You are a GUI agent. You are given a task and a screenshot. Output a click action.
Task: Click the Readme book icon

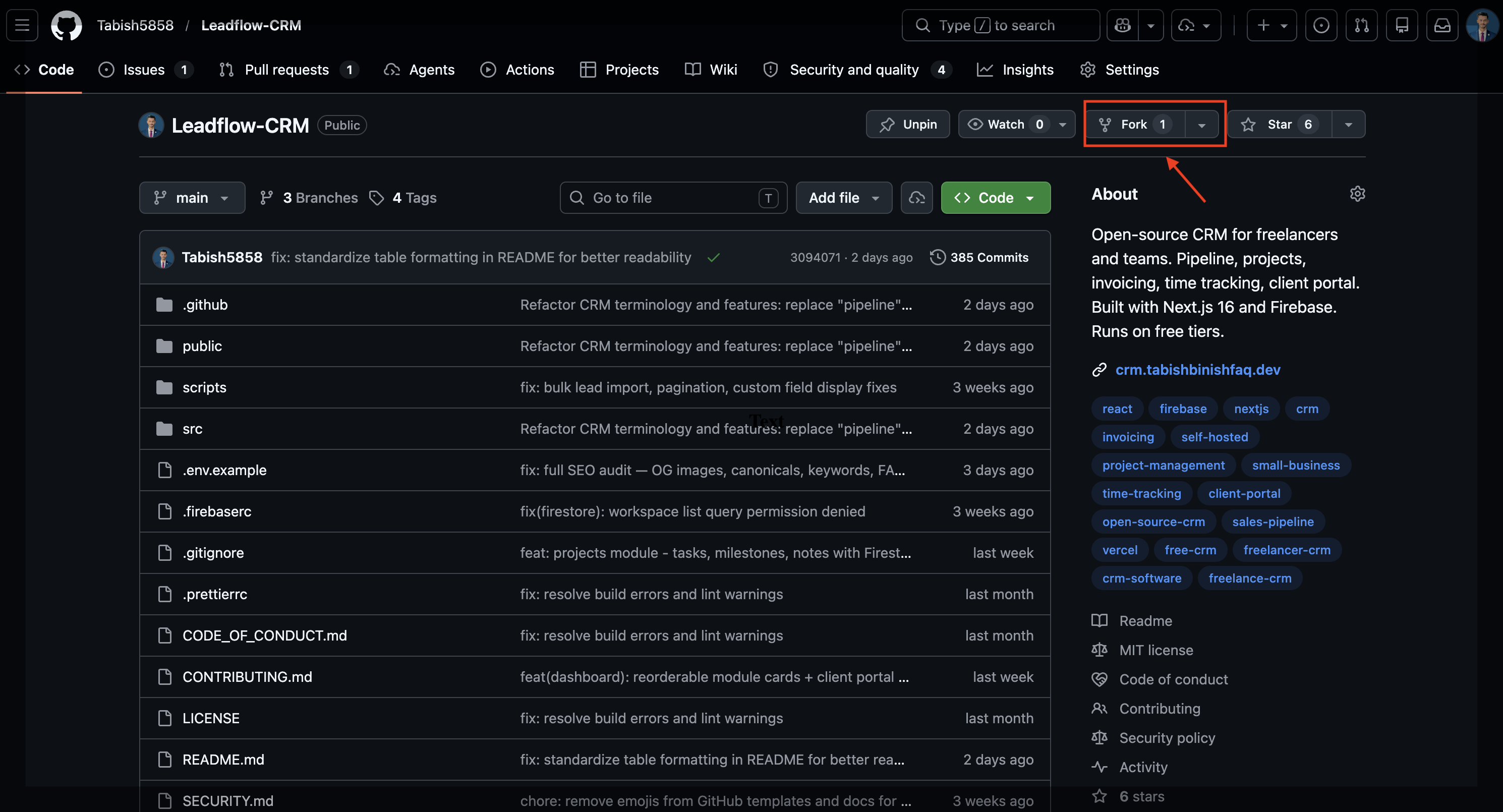pyautogui.click(x=1099, y=621)
